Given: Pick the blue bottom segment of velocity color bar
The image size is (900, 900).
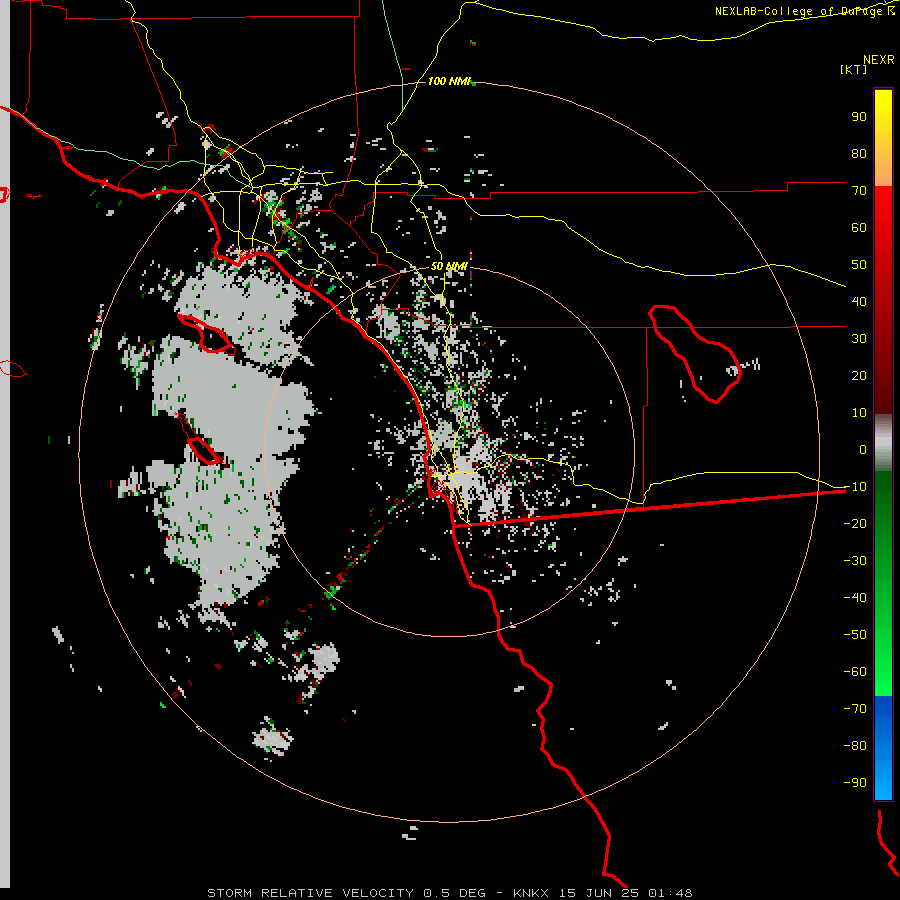Looking at the screenshot, I should click(883, 748).
